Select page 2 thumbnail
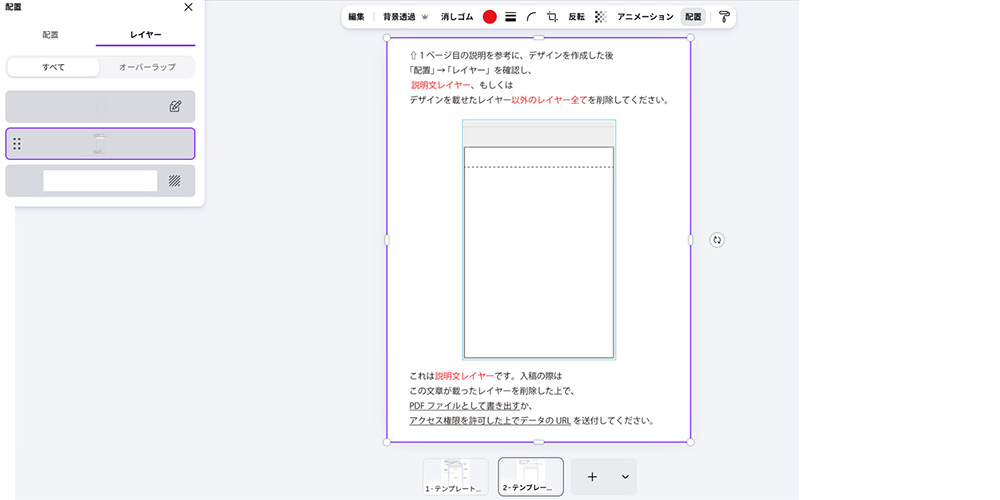Image resolution: width=1000 pixels, height=500 pixels. (x=531, y=476)
